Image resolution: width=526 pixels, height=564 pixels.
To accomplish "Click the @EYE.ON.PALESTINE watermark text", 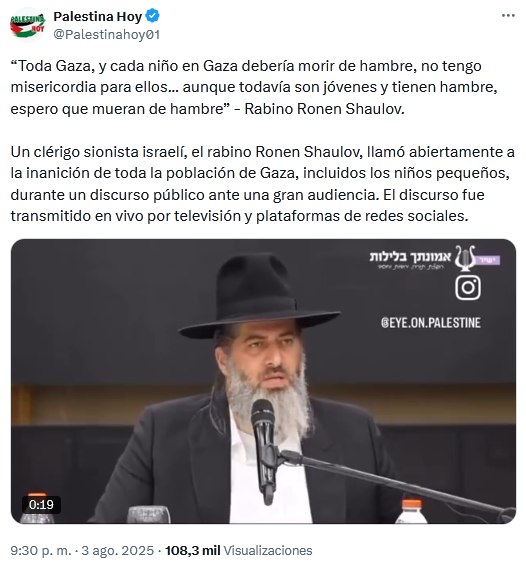I will tap(431, 323).
